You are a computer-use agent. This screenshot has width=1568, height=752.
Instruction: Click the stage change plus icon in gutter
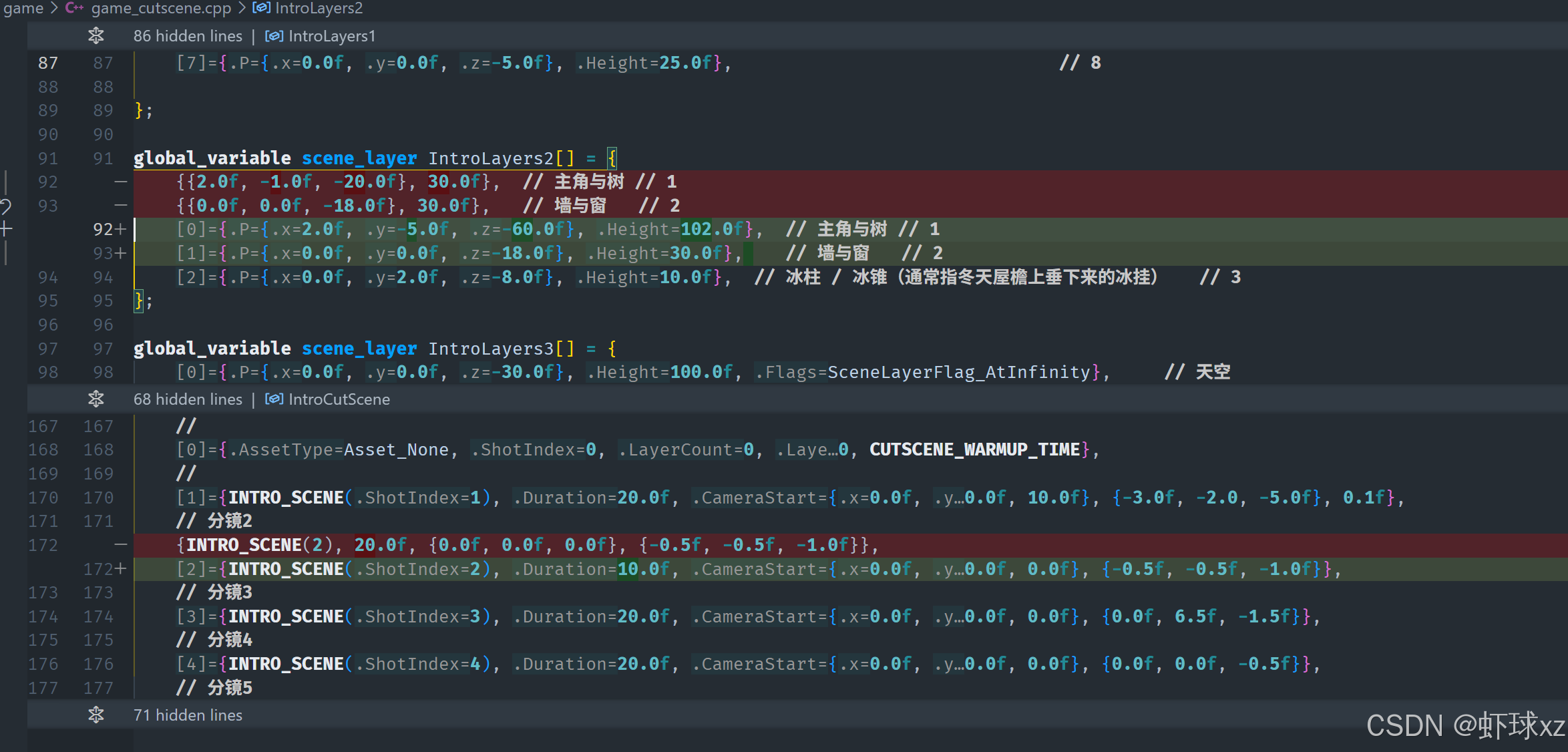(x=6, y=229)
